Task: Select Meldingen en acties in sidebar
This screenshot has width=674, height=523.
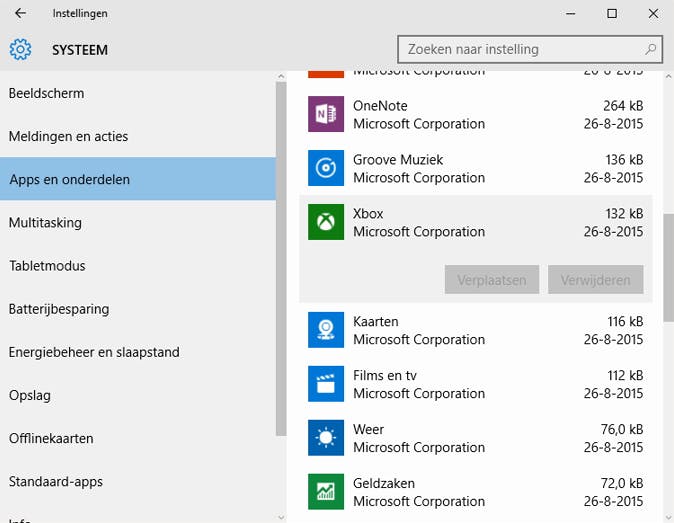Action: [x=68, y=136]
